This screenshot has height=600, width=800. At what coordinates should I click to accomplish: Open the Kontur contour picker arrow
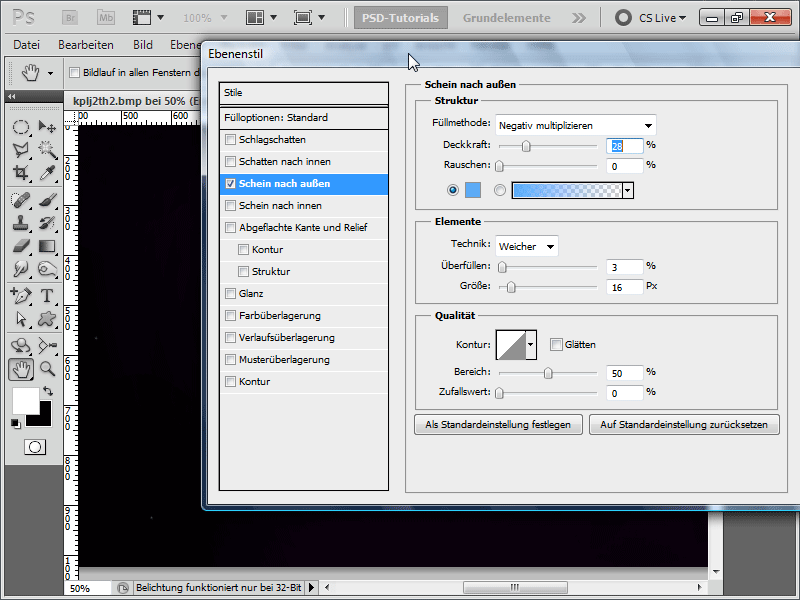[x=531, y=344]
